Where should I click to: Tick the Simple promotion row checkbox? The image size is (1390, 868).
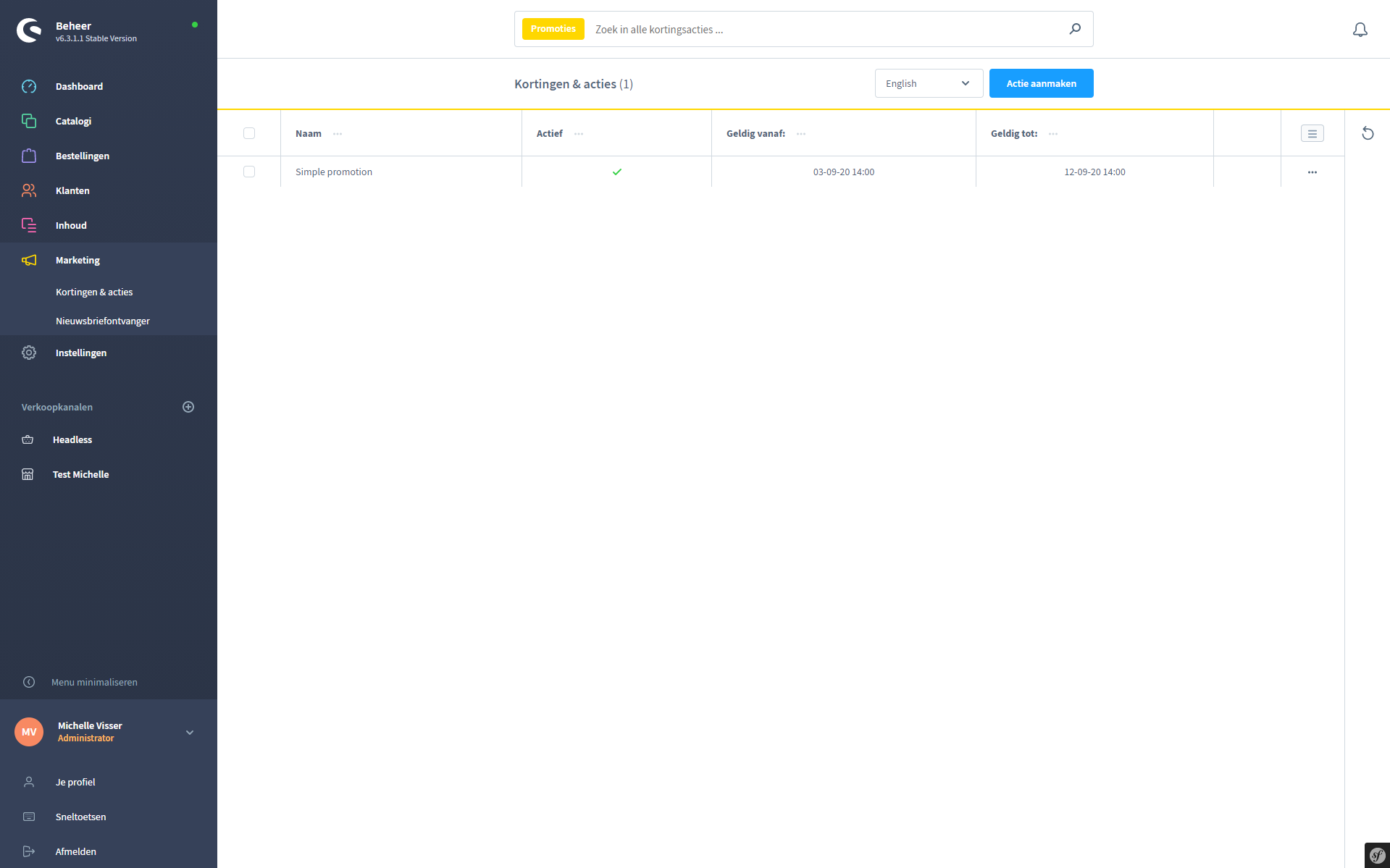[x=249, y=172]
